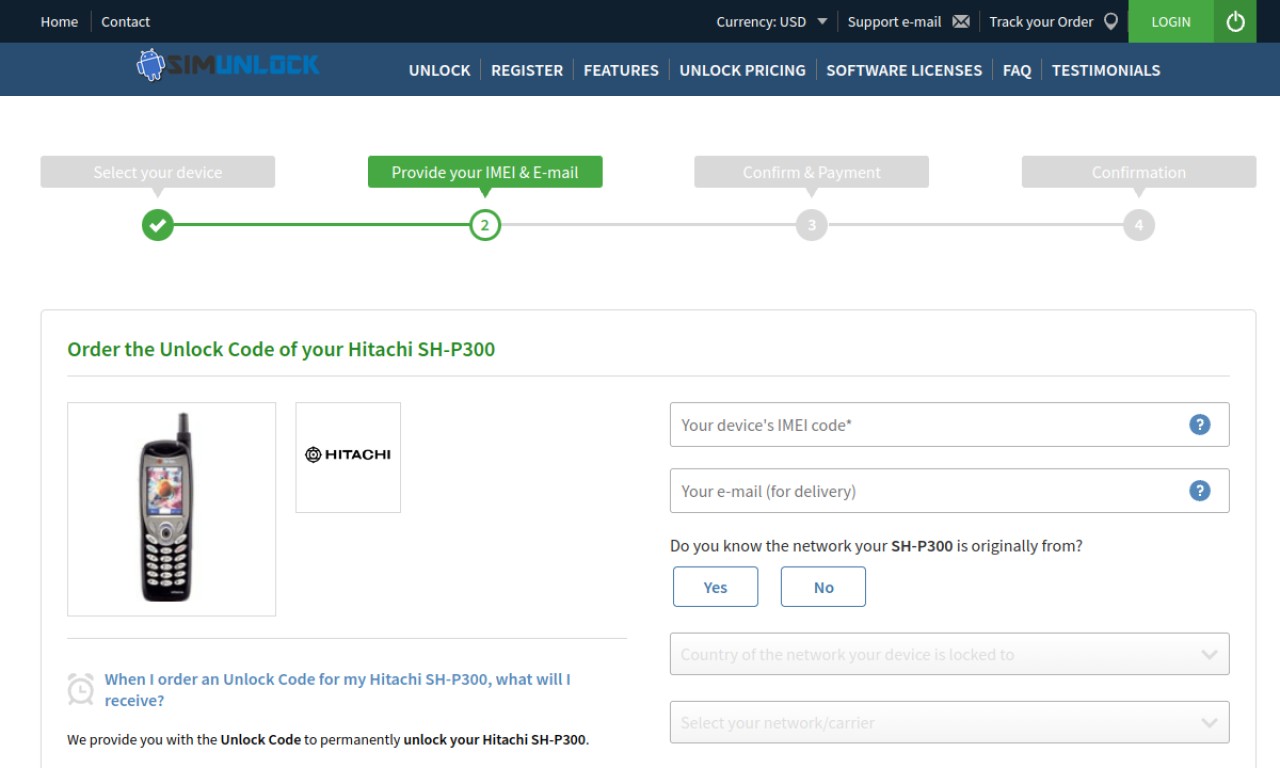
Task: Open the Contact link in top bar
Action: point(125,21)
